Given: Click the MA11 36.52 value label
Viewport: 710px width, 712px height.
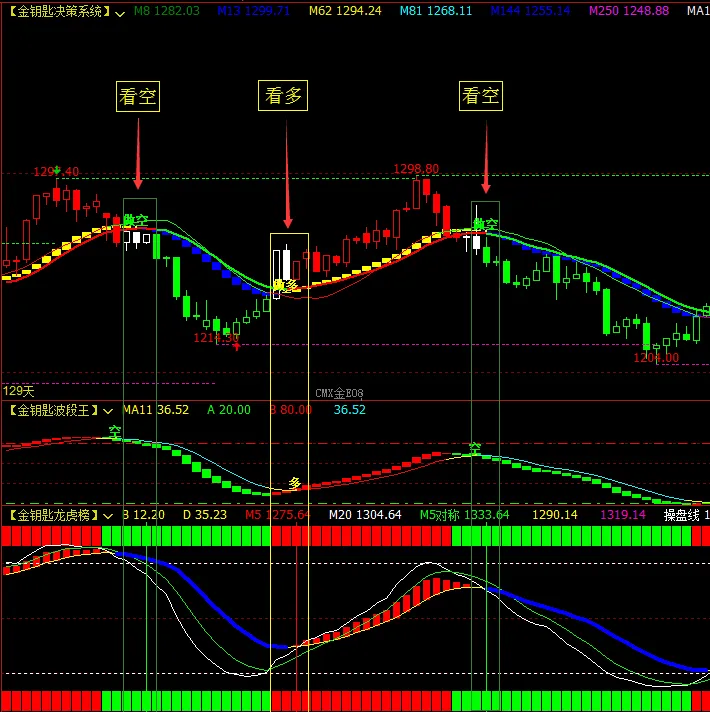Looking at the screenshot, I should 156,410.
